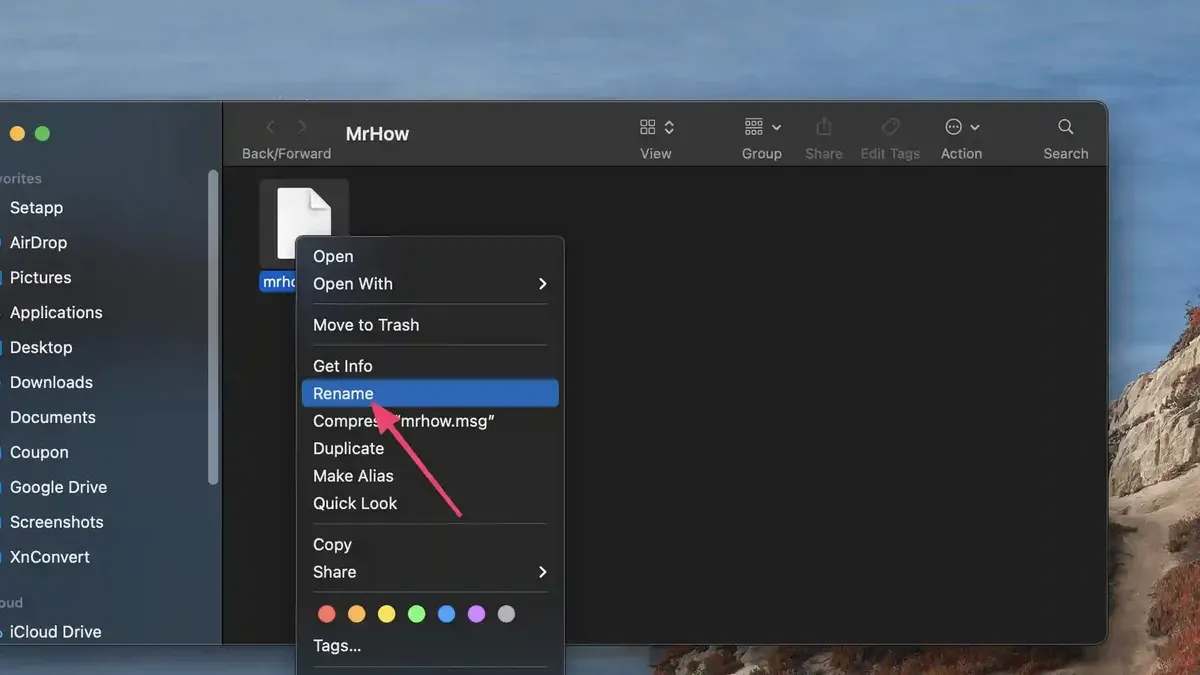
Task: Apply the yellow tag color
Action: (387, 614)
